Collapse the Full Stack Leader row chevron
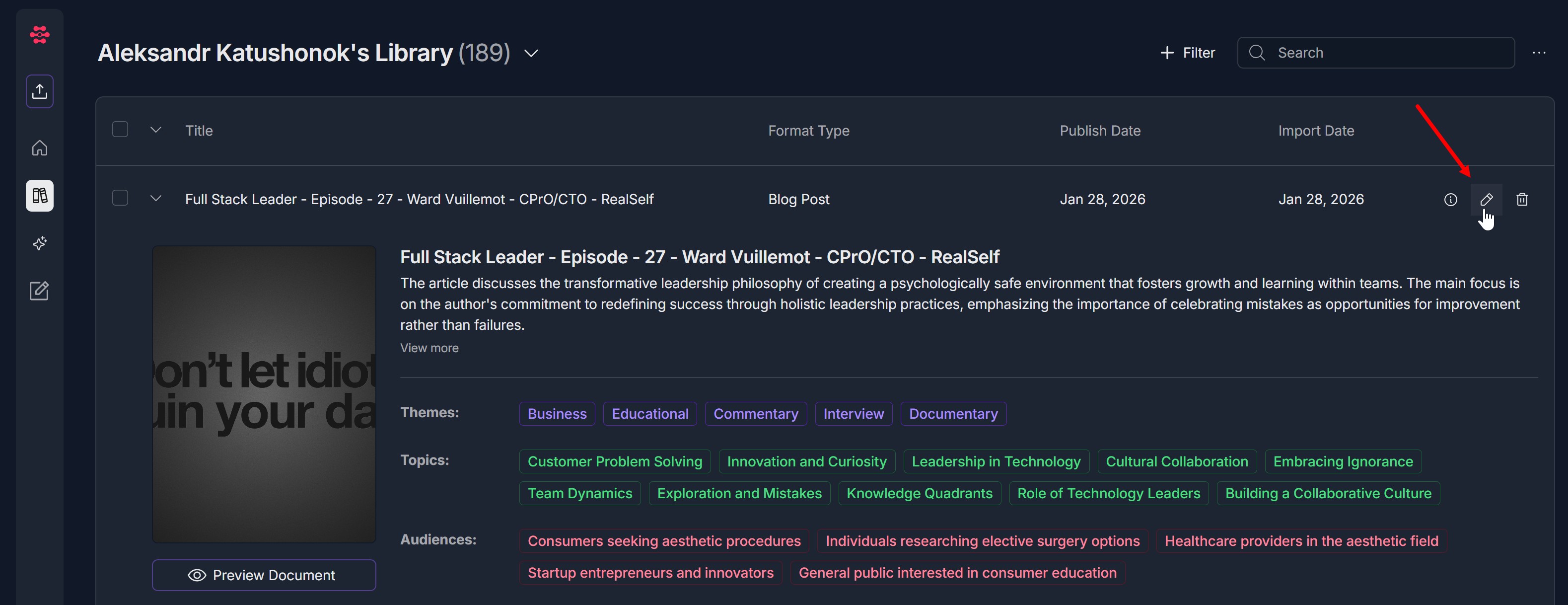The width and height of the screenshot is (1568, 605). [x=156, y=198]
